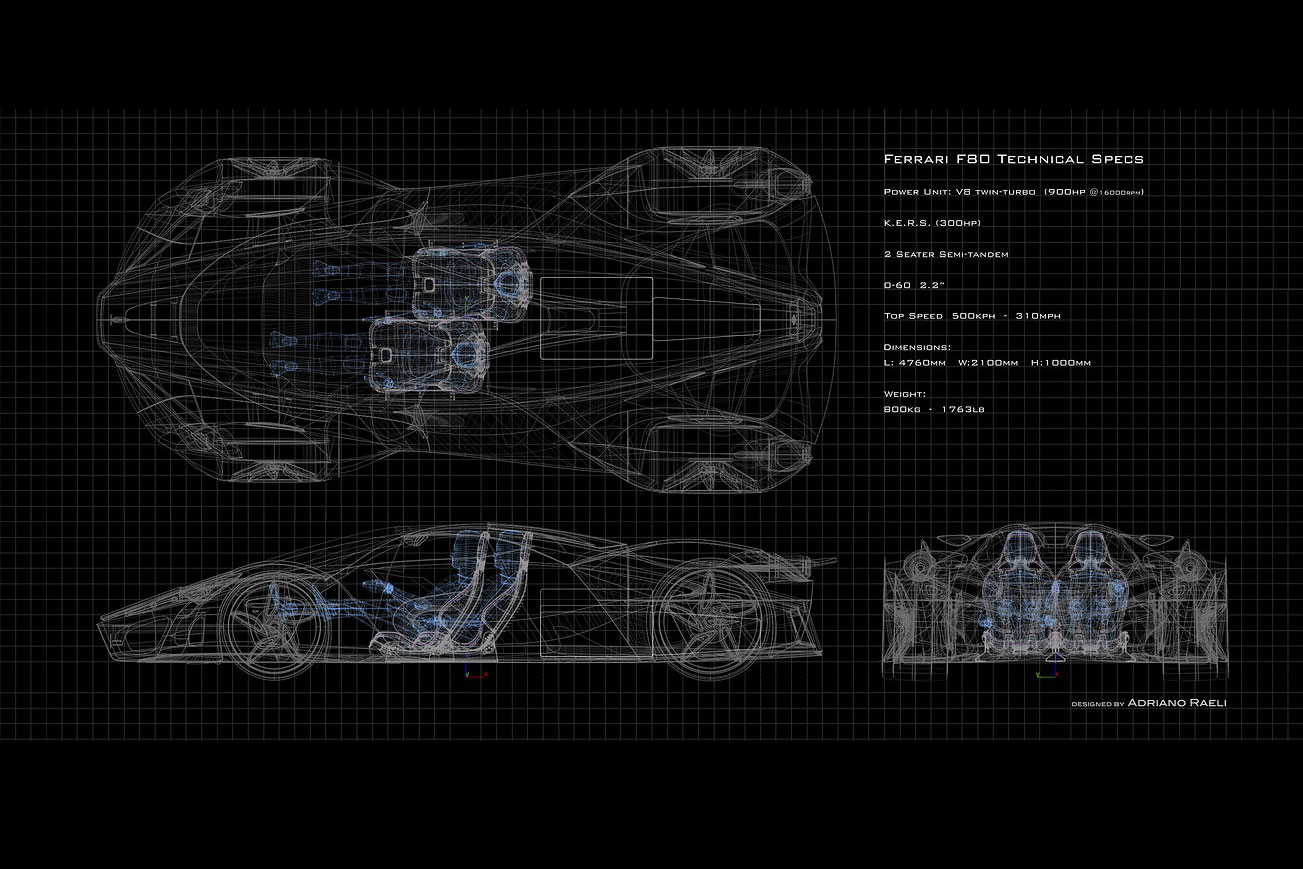Click the designed by Adriano Raeli credit
Screen dimensions: 1303x869
pos(1148,703)
